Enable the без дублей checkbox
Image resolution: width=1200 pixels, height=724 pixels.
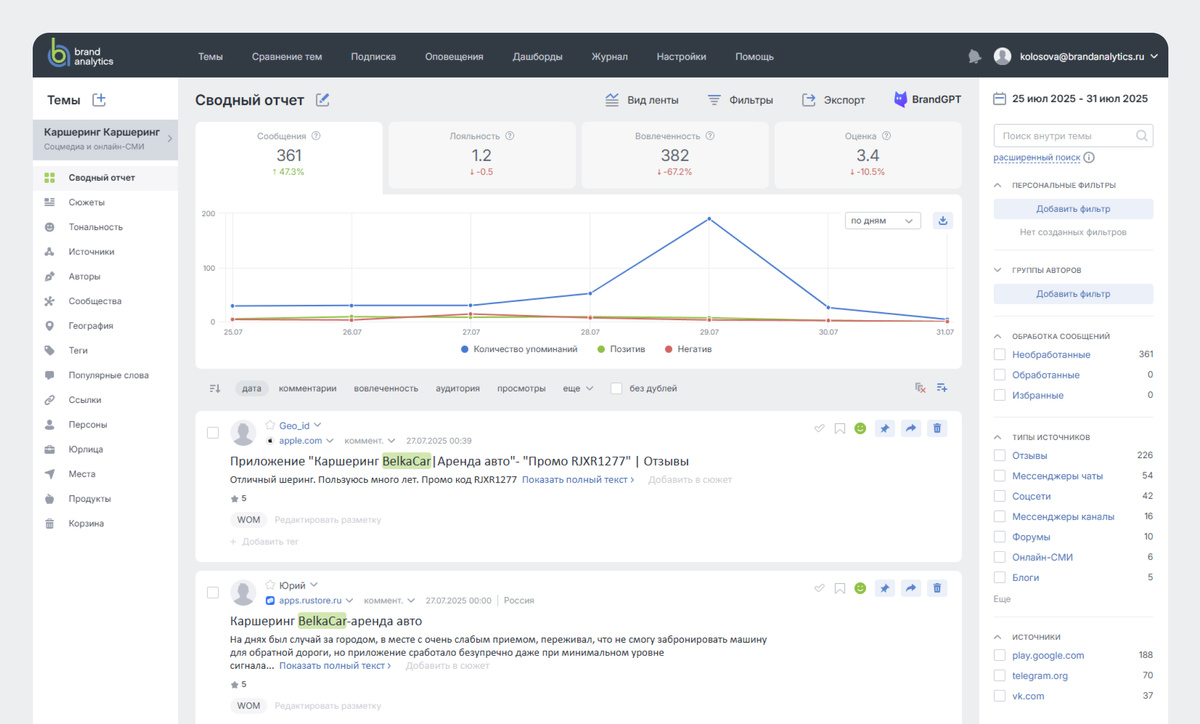[x=616, y=388]
